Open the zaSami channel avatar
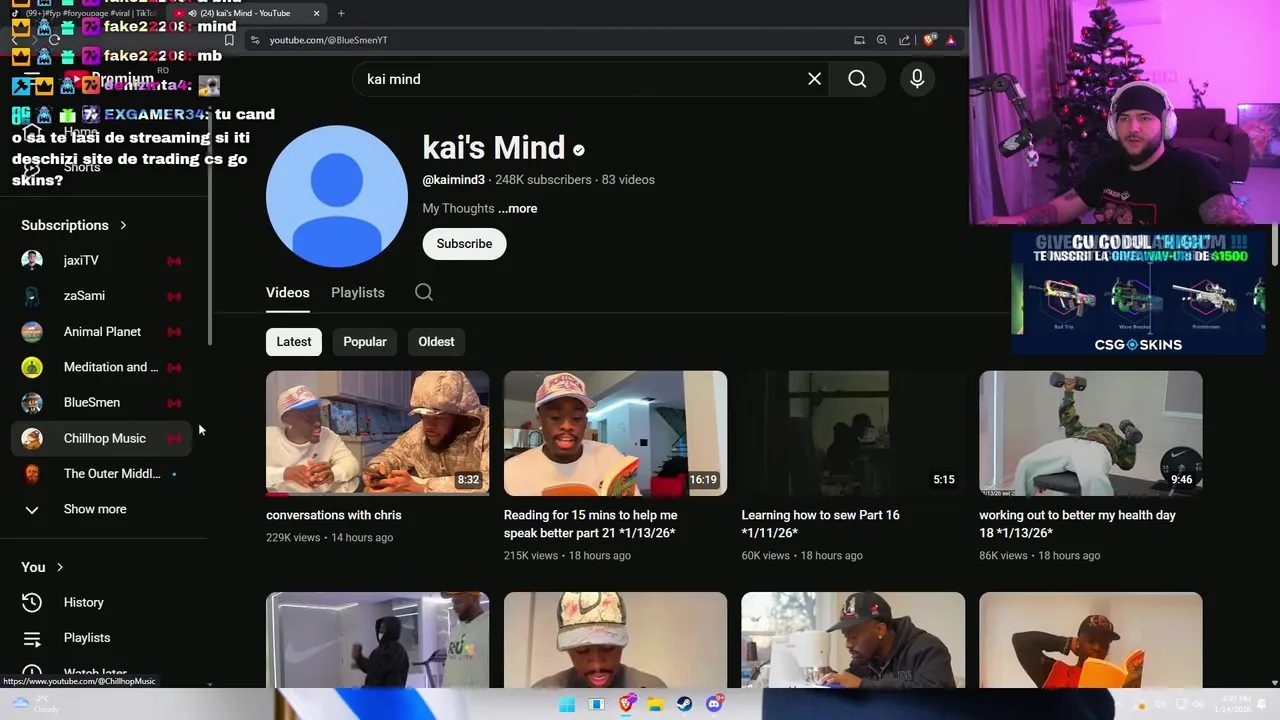 pyautogui.click(x=32, y=296)
